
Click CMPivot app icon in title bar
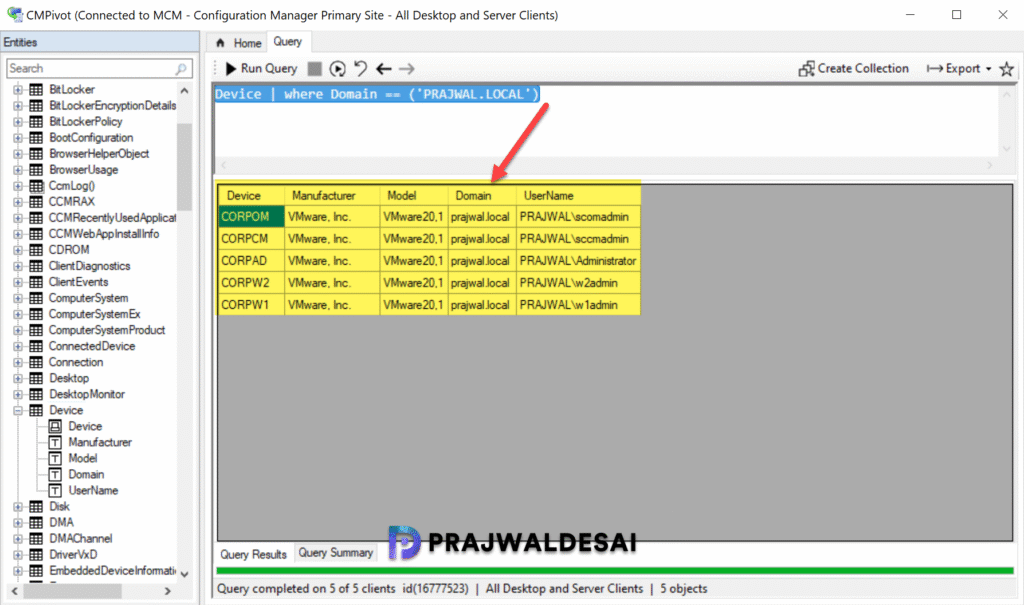pos(14,14)
